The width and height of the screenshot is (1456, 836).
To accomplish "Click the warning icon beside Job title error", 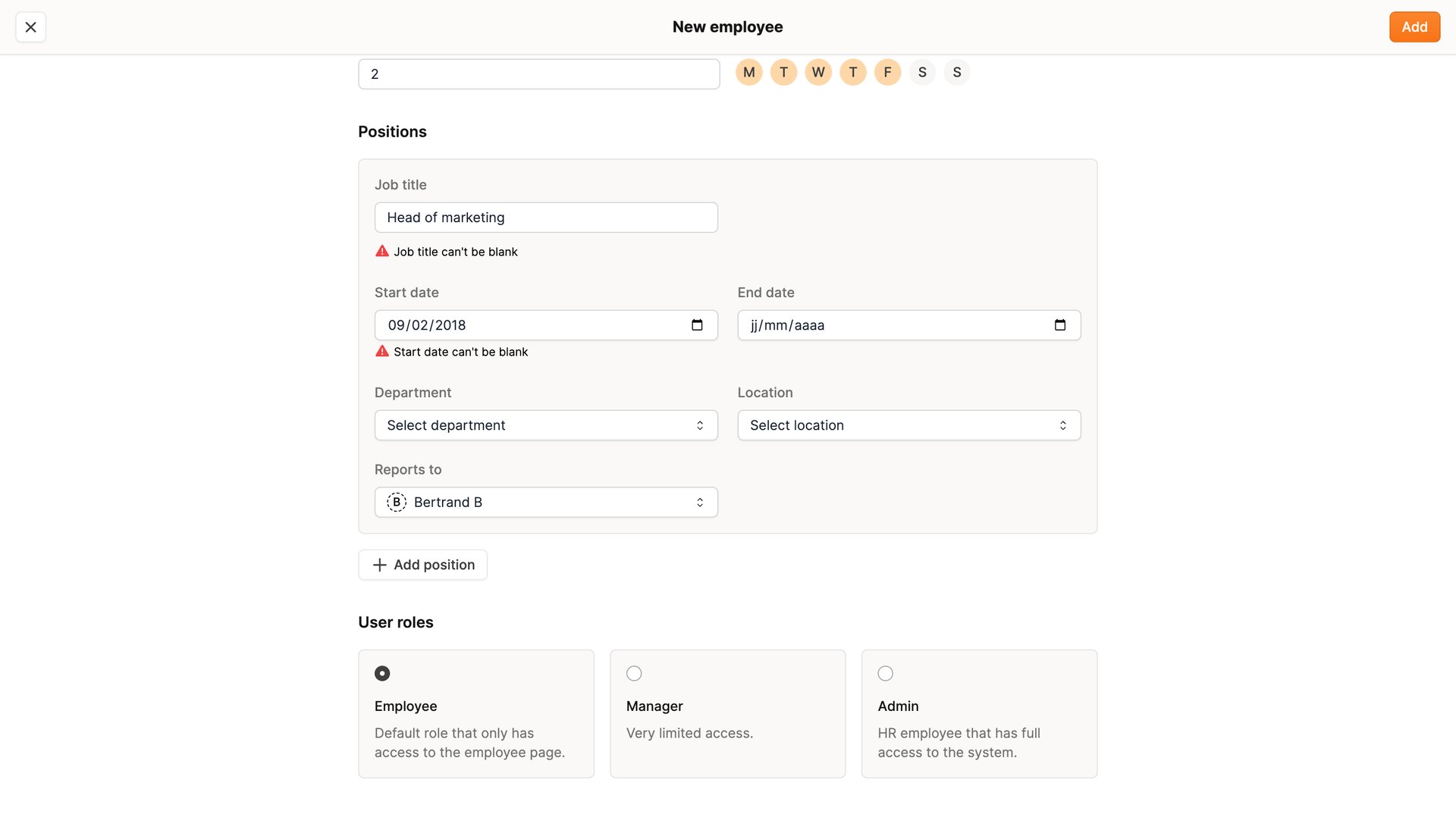I will point(382,251).
